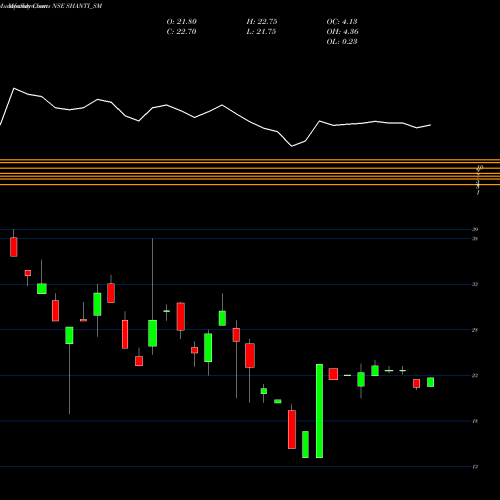Click the 22 price axis label
The image size is (500, 500).
point(475,376)
